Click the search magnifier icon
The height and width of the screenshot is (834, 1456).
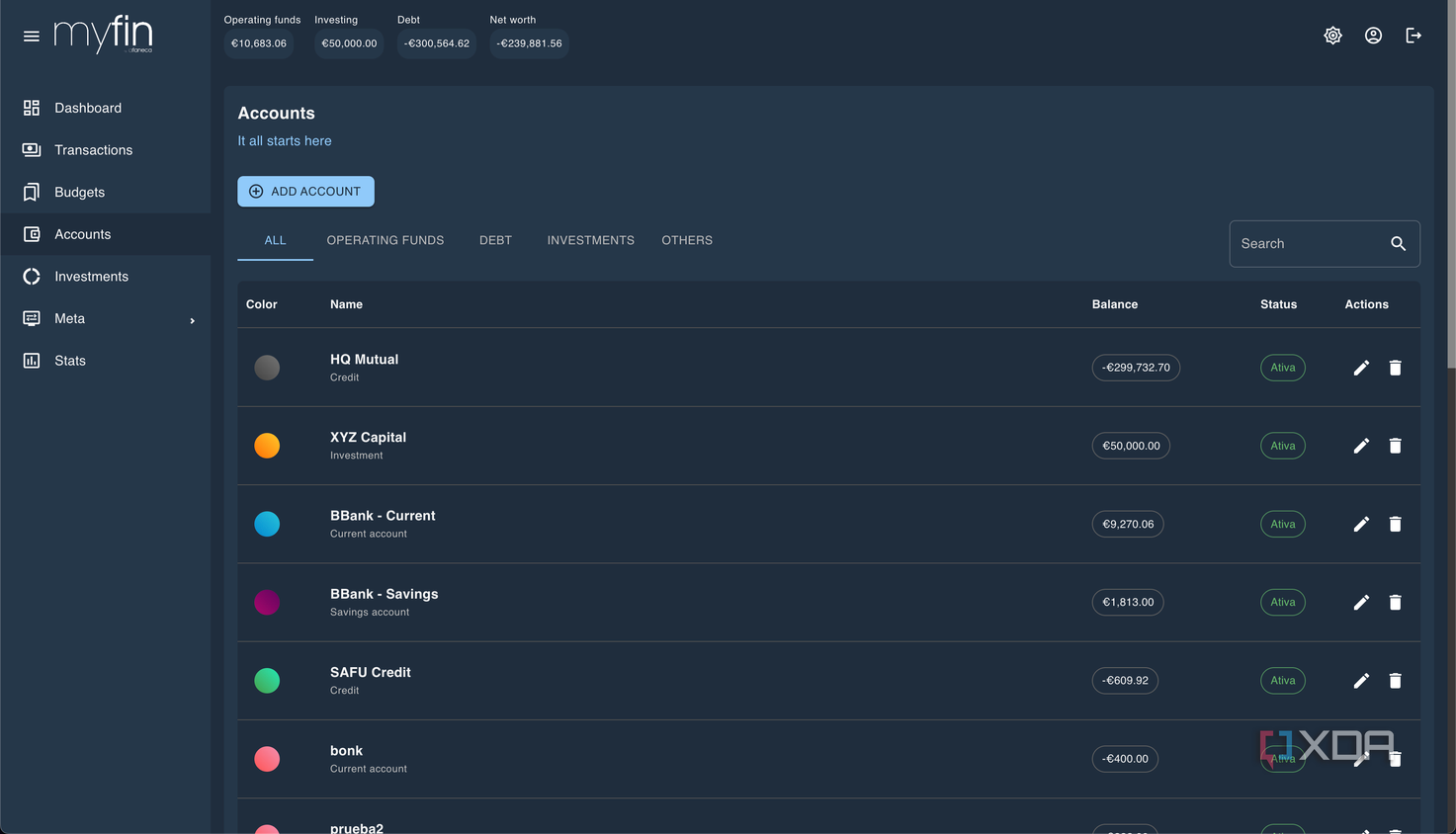[x=1399, y=244]
